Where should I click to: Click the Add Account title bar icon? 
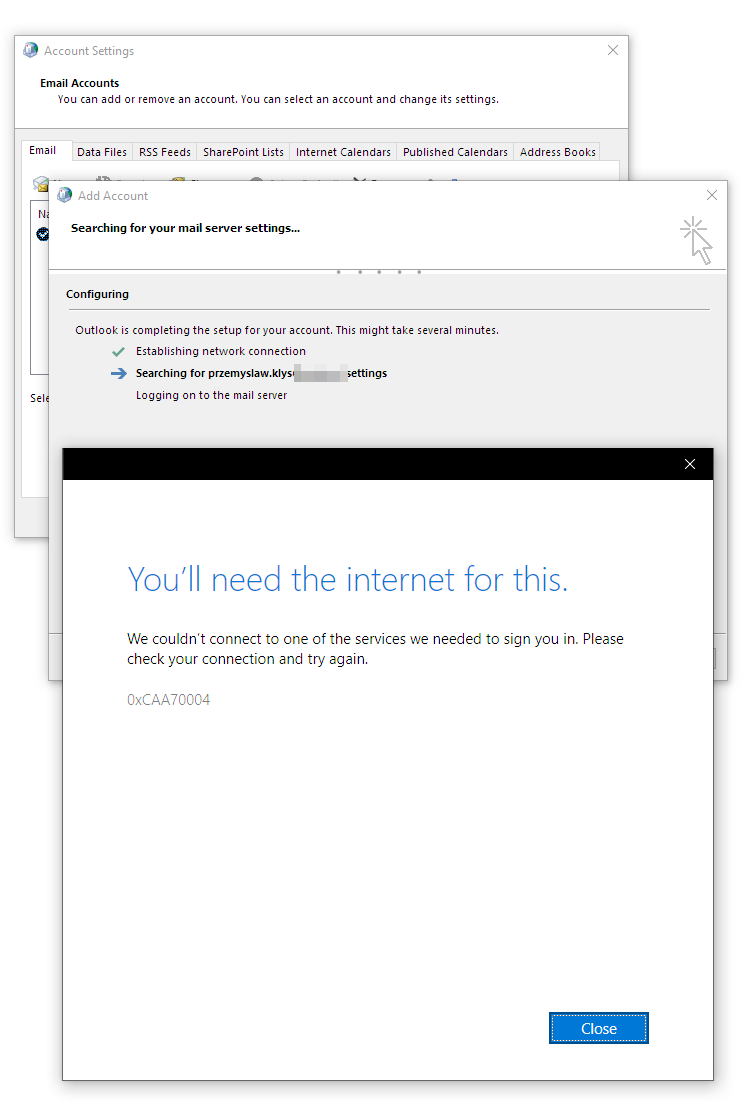tap(65, 196)
